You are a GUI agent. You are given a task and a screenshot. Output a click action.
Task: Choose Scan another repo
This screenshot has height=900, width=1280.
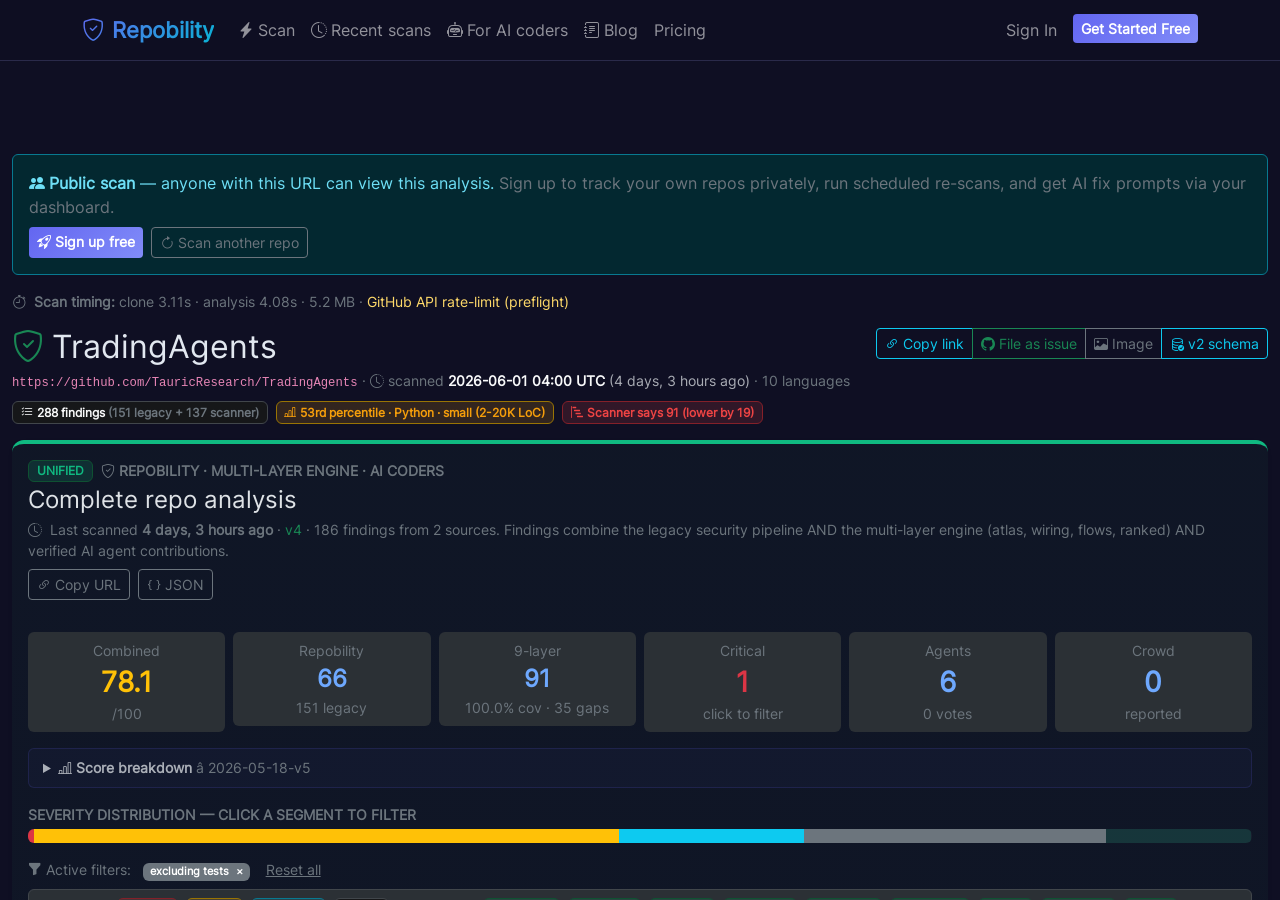(x=229, y=242)
